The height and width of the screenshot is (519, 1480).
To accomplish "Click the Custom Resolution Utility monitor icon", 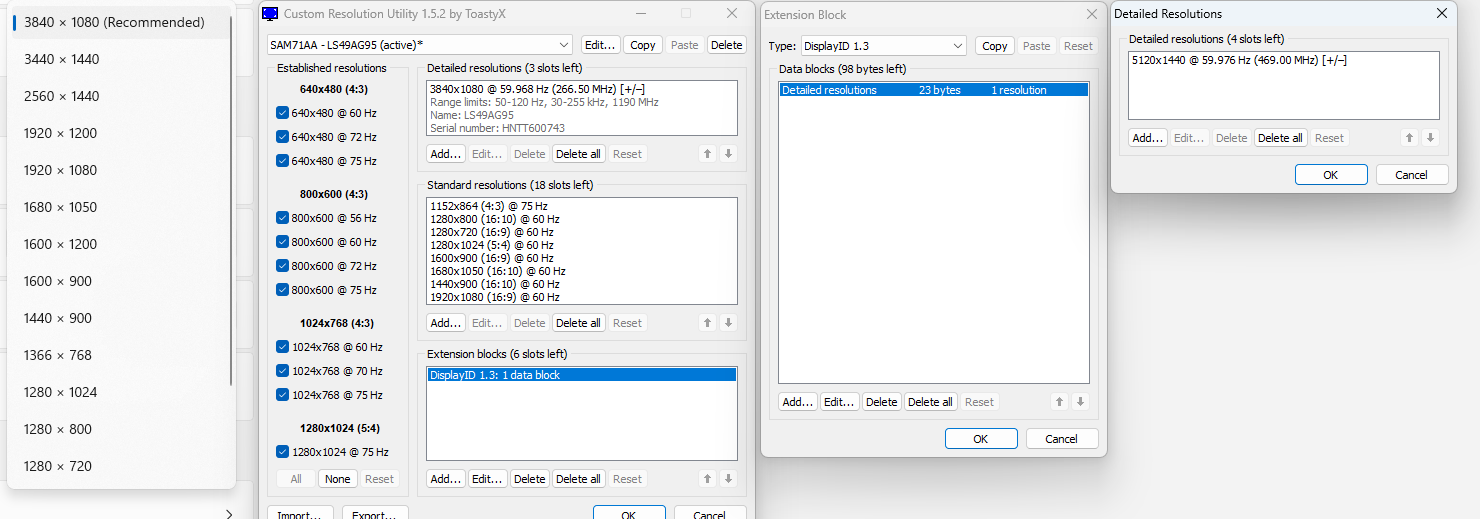I will click(x=270, y=14).
